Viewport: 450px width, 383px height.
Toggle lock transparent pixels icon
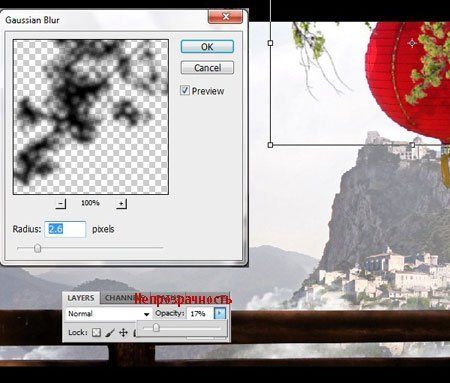point(96,332)
